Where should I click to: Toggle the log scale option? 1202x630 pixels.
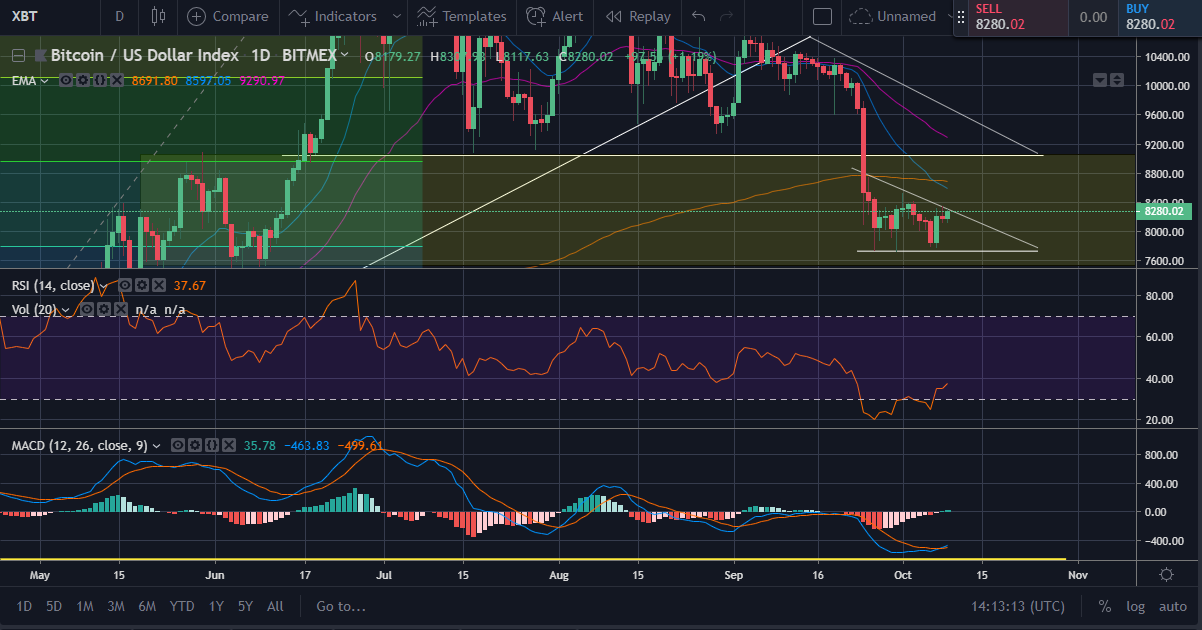point(1135,606)
